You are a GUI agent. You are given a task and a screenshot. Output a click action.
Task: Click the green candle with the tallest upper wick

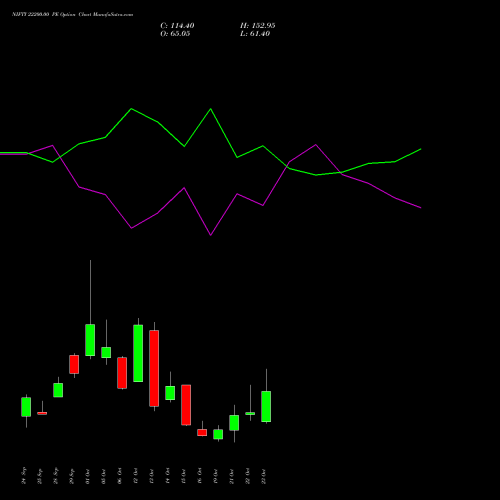click(x=90, y=340)
